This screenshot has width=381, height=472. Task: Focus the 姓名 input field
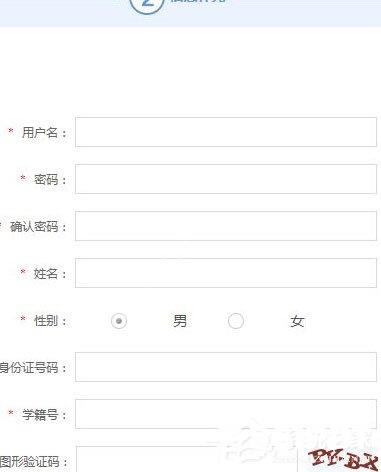tap(226, 273)
